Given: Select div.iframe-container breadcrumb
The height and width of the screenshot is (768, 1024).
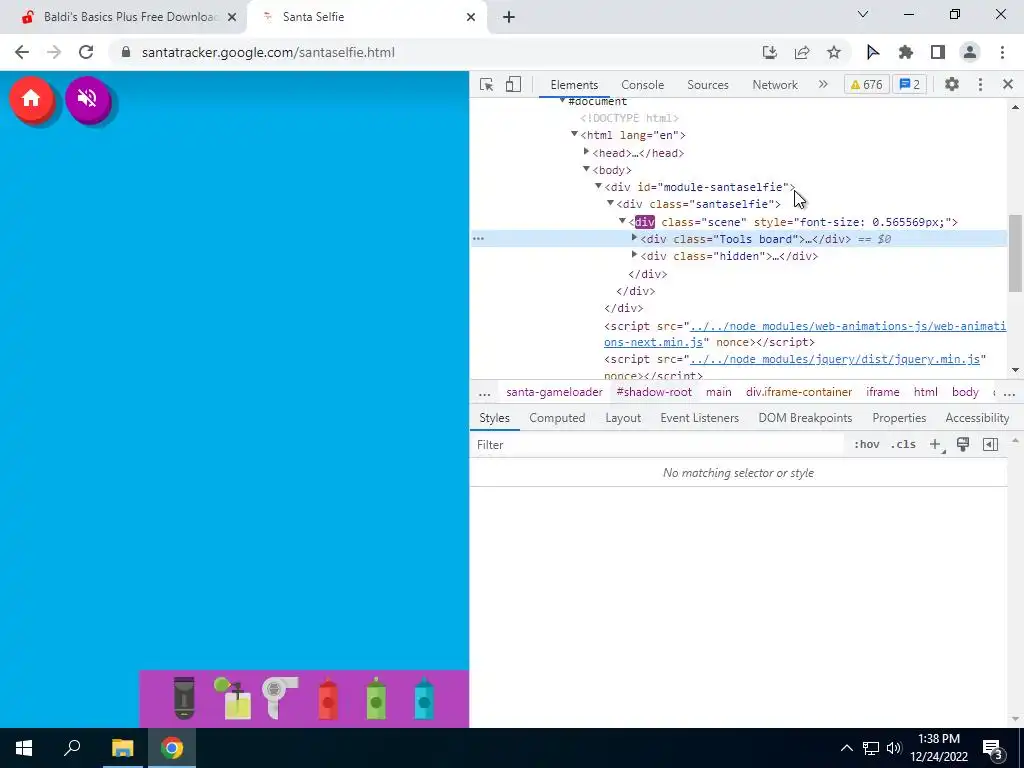Looking at the screenshot, I should [799, 392].
